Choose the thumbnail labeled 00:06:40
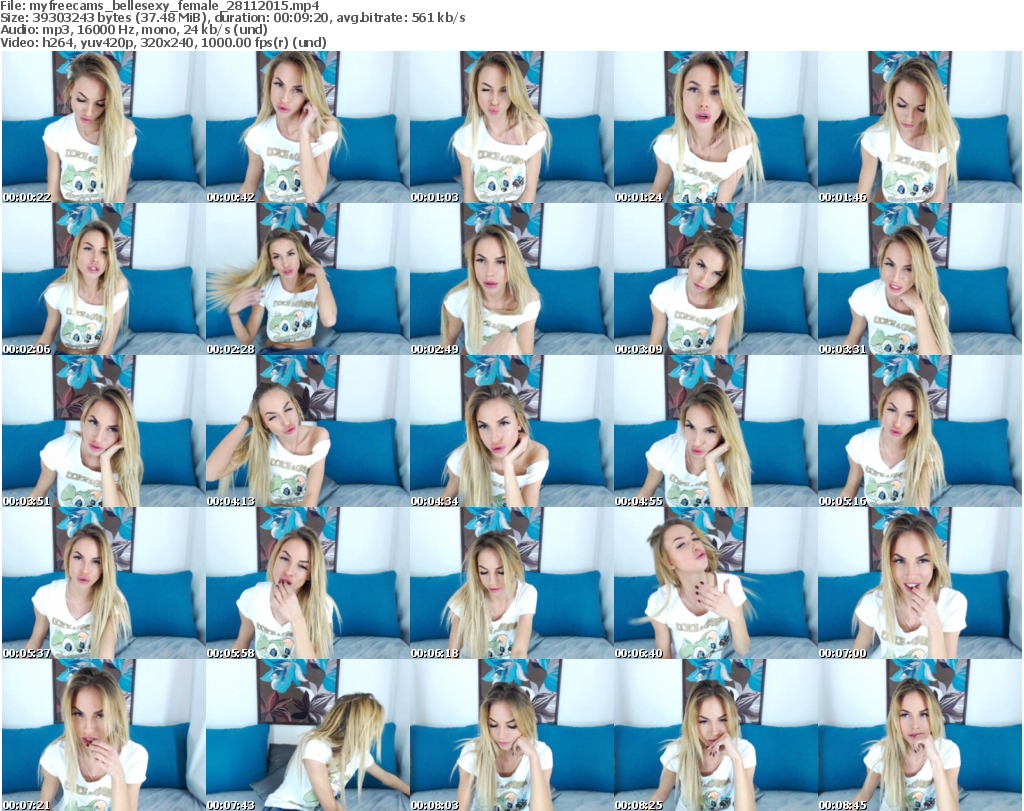The width and height of the screenshot is (1024, 811). pos(715,583)
